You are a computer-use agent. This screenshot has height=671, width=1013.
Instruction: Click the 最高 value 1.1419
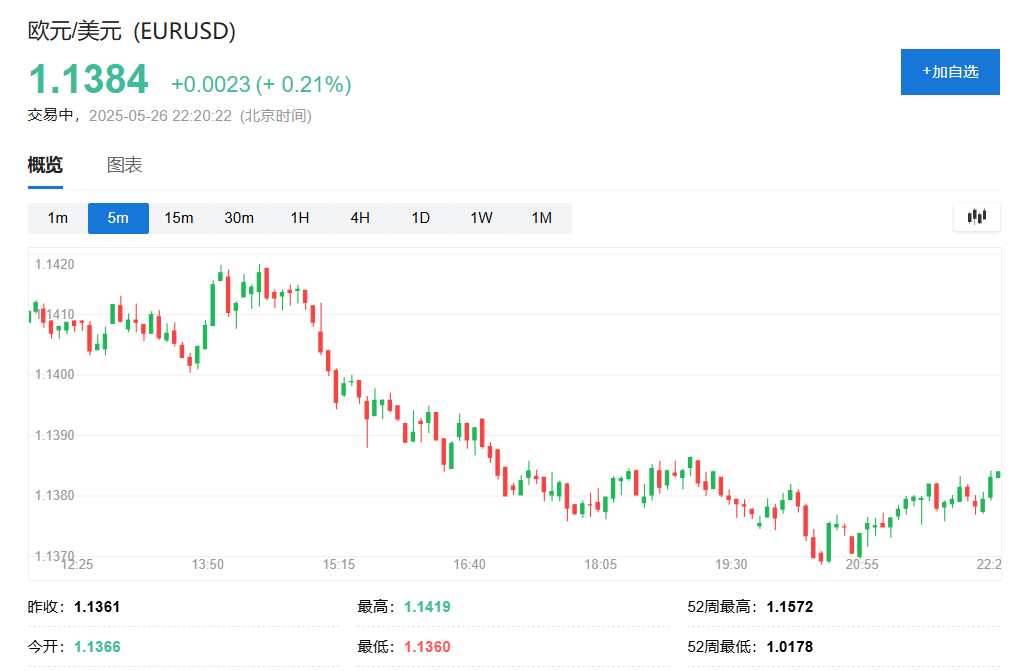427,607
